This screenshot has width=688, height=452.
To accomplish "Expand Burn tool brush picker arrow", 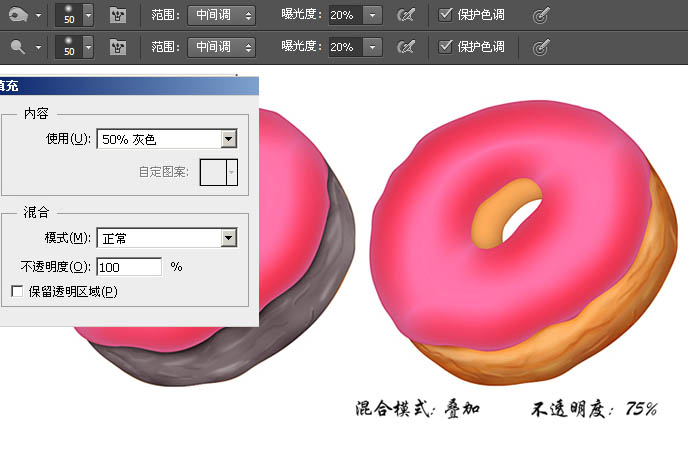I will tap(88, 15).
